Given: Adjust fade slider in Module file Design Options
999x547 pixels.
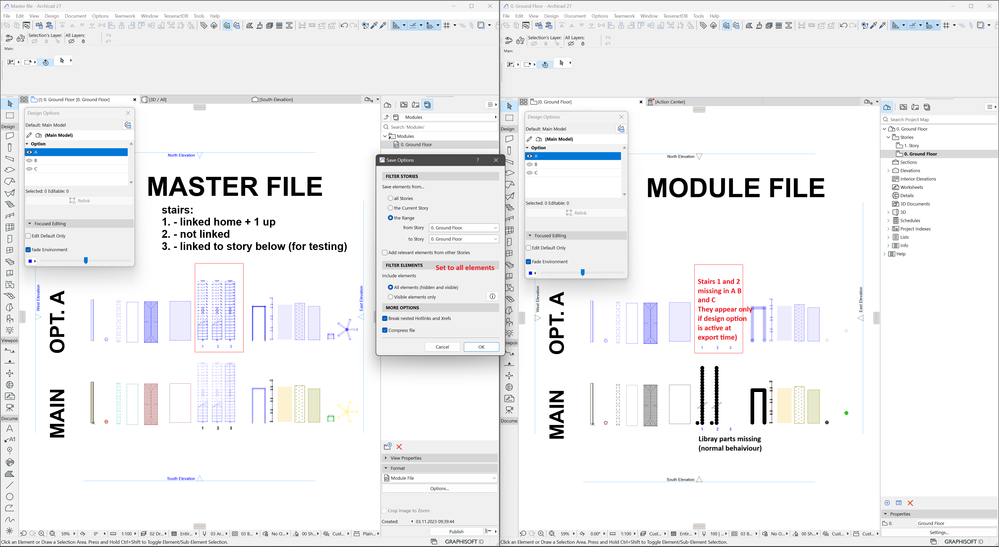Looking at the screenshot, I should pos(582,273).
